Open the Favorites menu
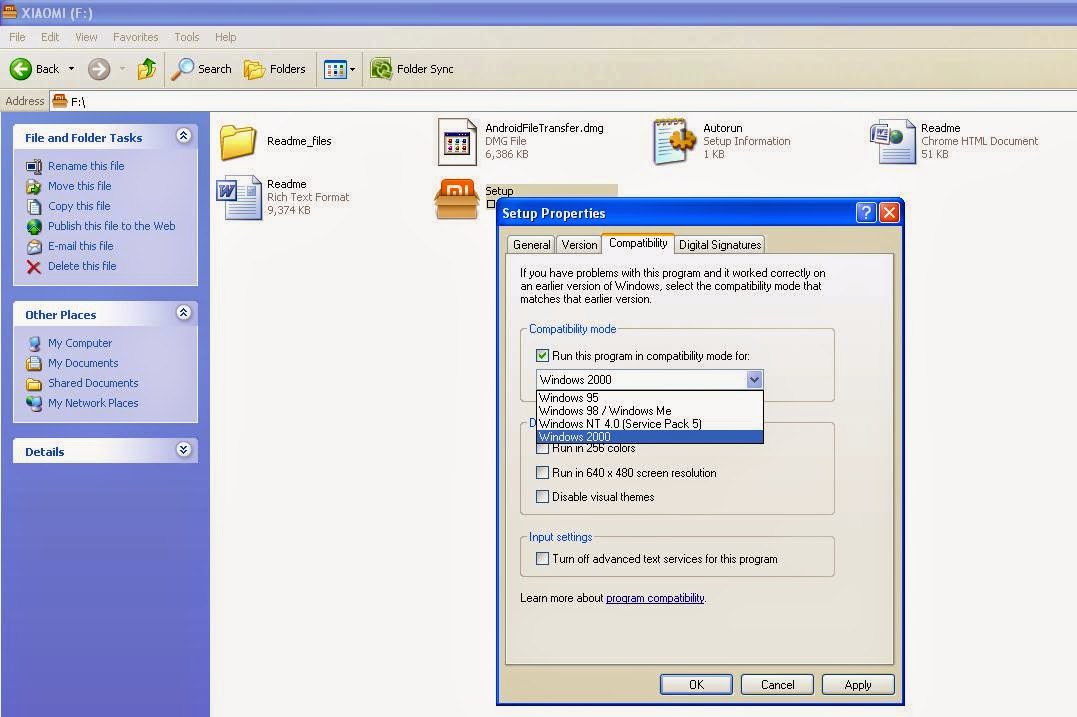 (x=135, y=37)
